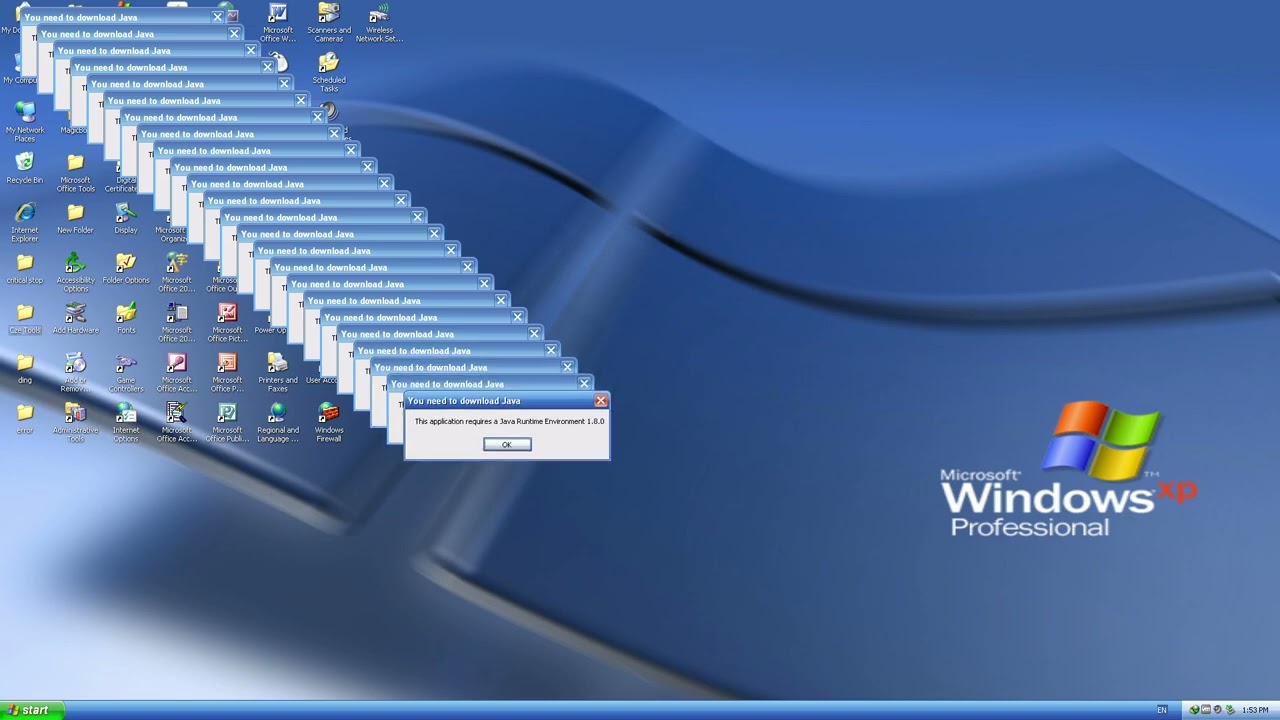
Task: Open the Start menu
Action: 32,710
